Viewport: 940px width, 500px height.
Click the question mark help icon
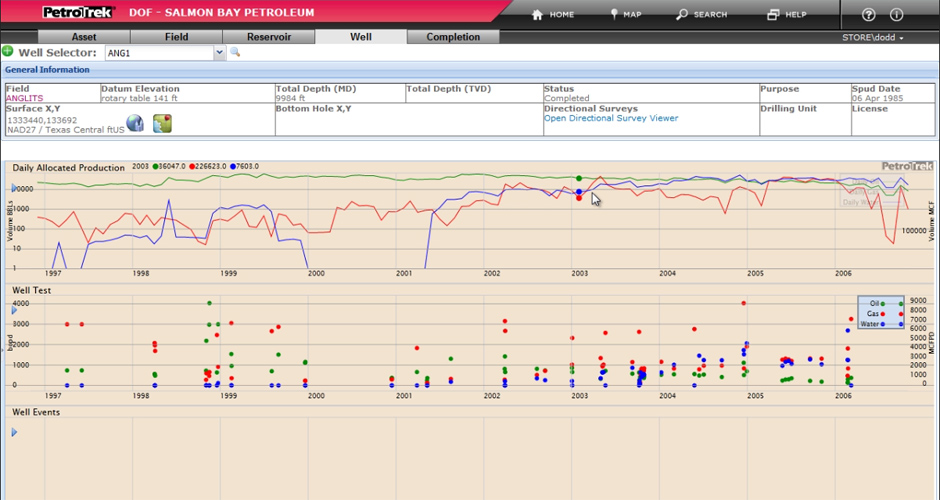[868, 15]
